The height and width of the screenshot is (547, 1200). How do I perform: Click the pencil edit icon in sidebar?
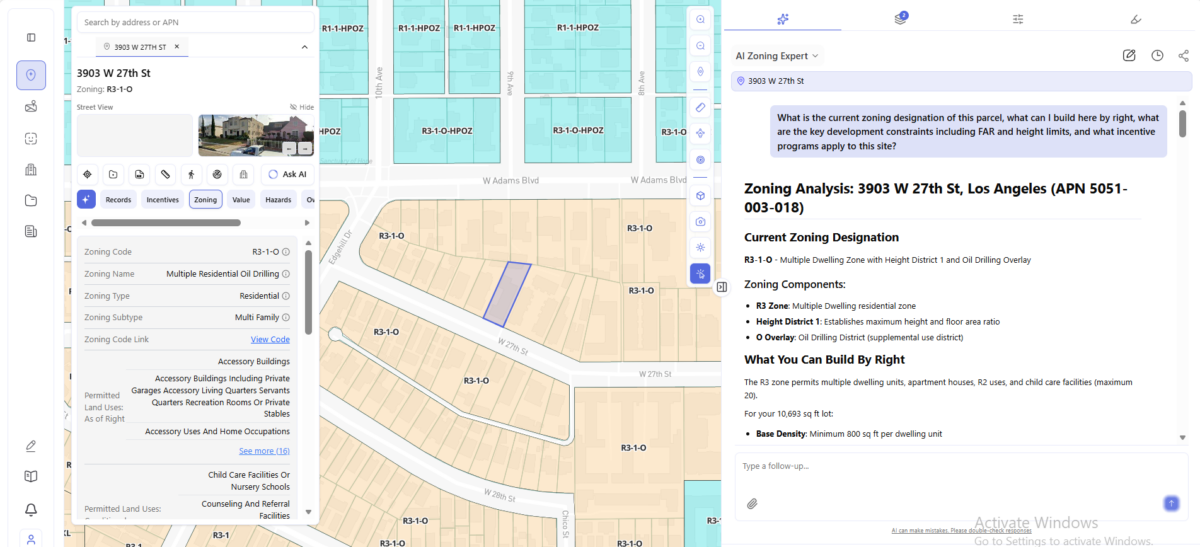pos(31,446)
